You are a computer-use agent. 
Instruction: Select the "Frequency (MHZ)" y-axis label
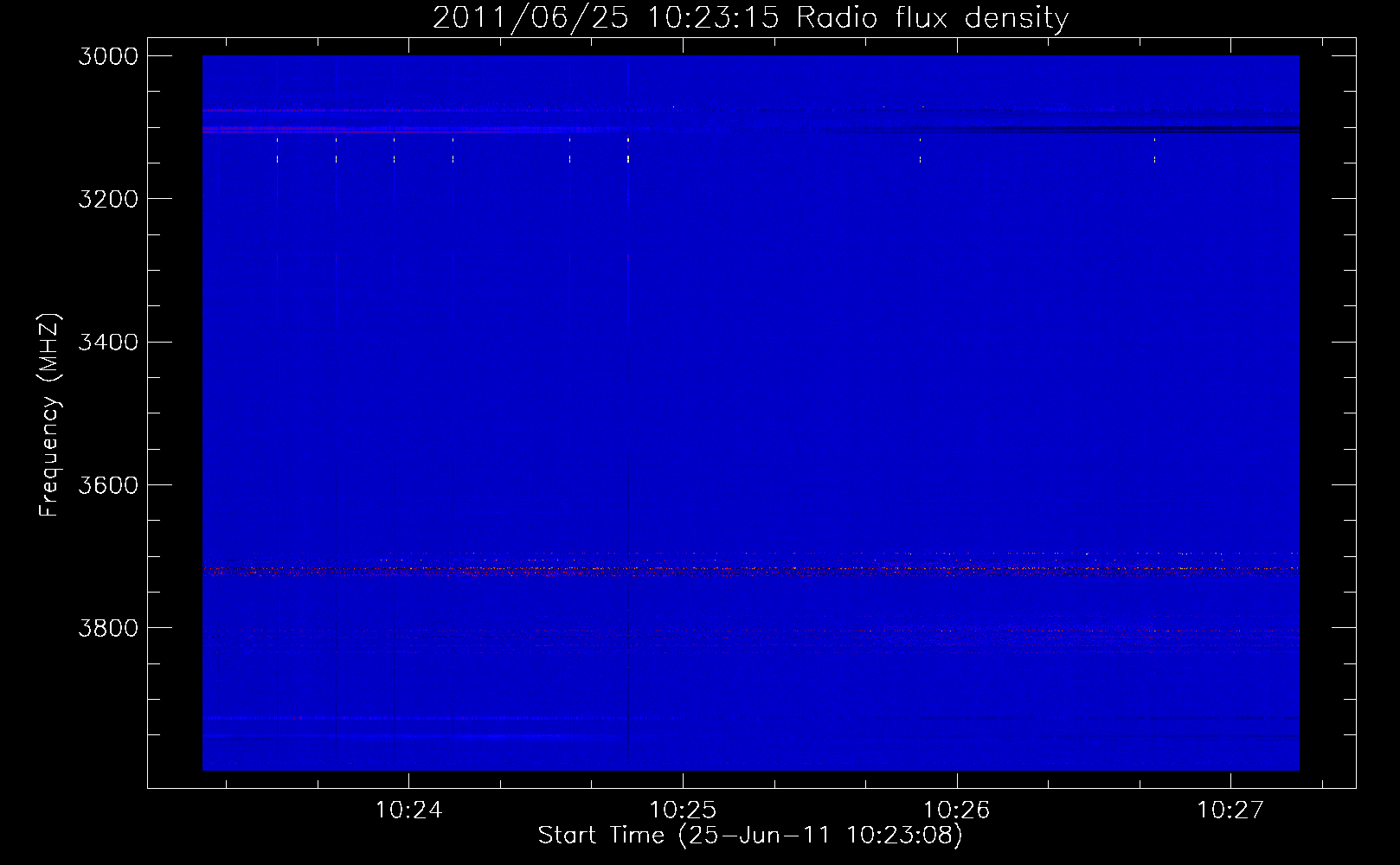click(x=50, y=415)
